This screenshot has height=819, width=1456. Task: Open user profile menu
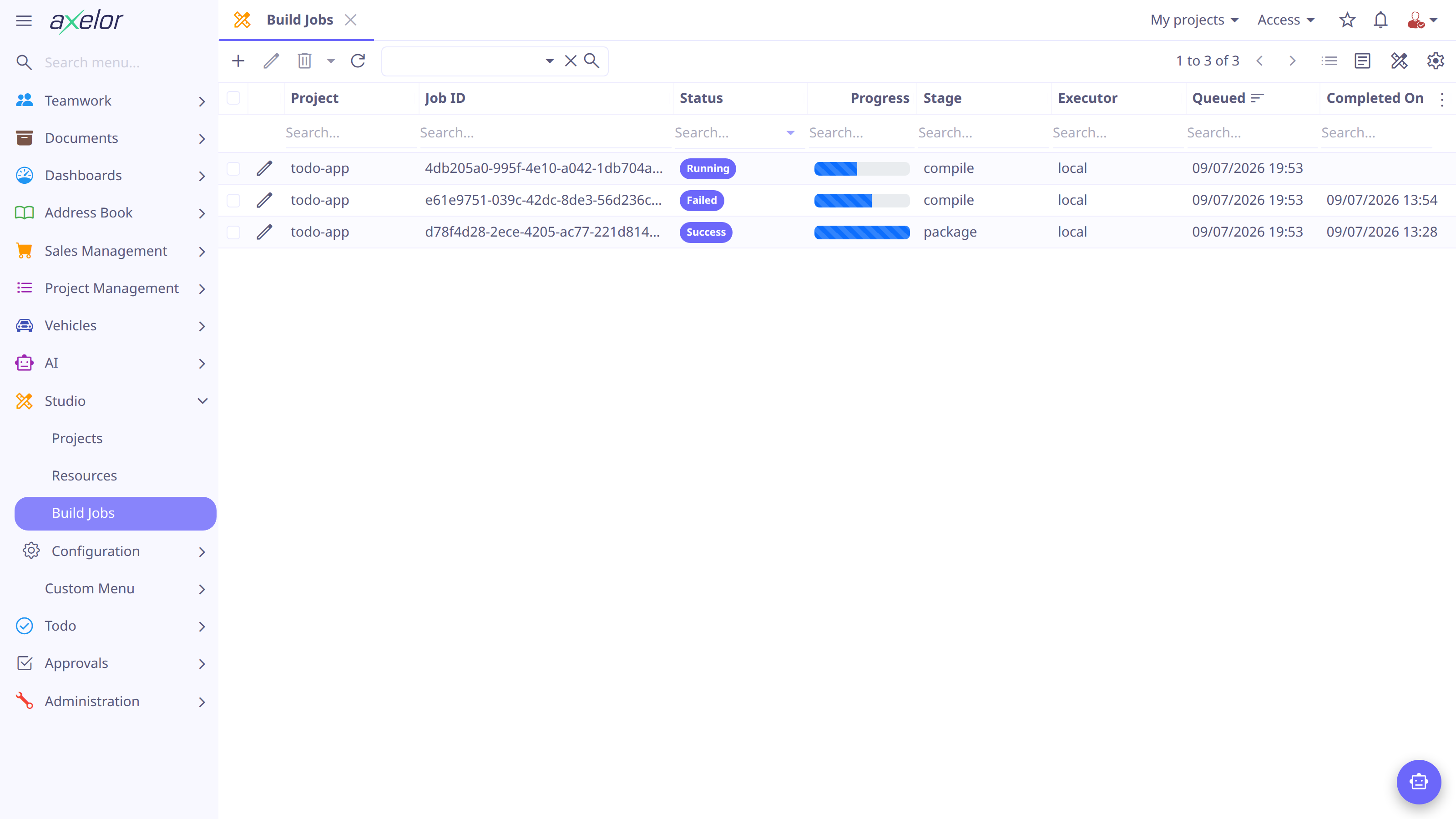pyautogui.click(x=1422, y=20)
